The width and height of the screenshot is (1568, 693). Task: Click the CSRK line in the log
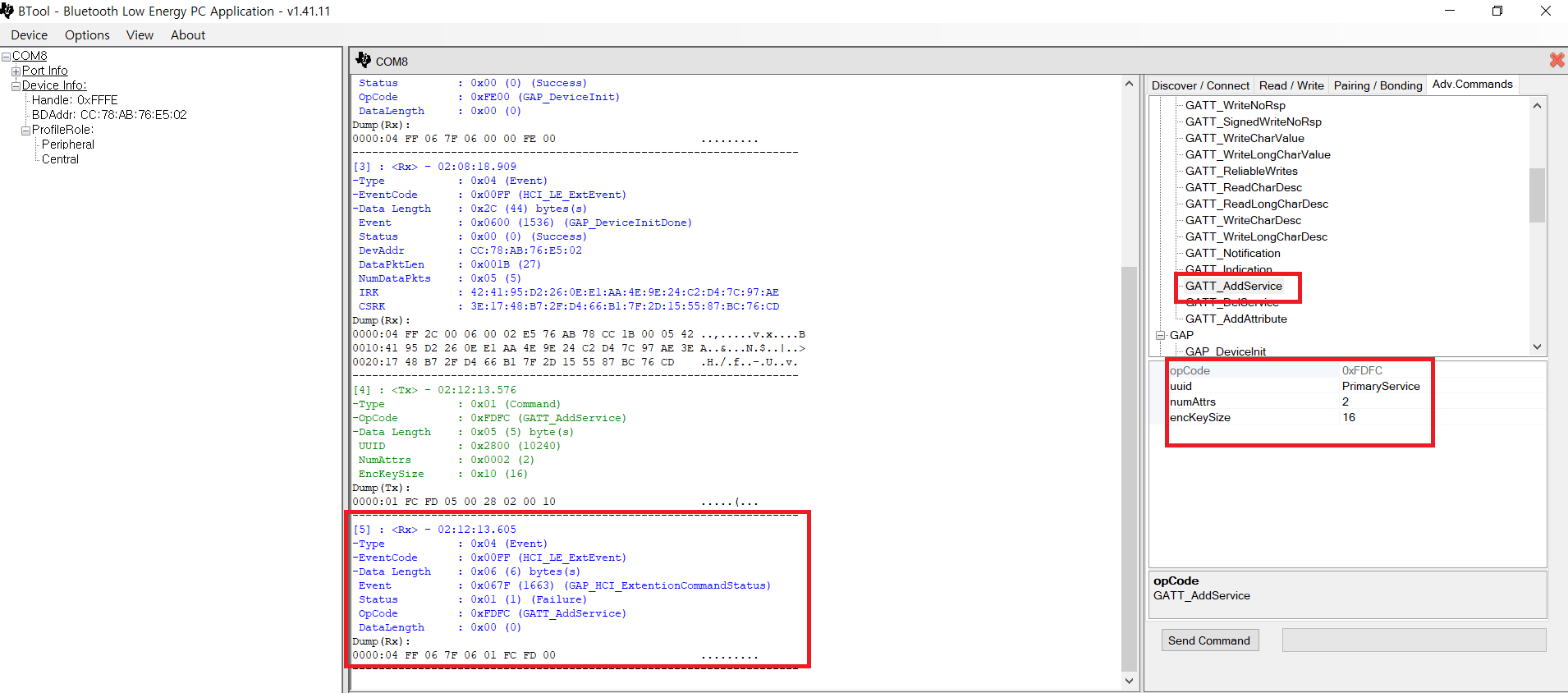click(x=568, y=306)
